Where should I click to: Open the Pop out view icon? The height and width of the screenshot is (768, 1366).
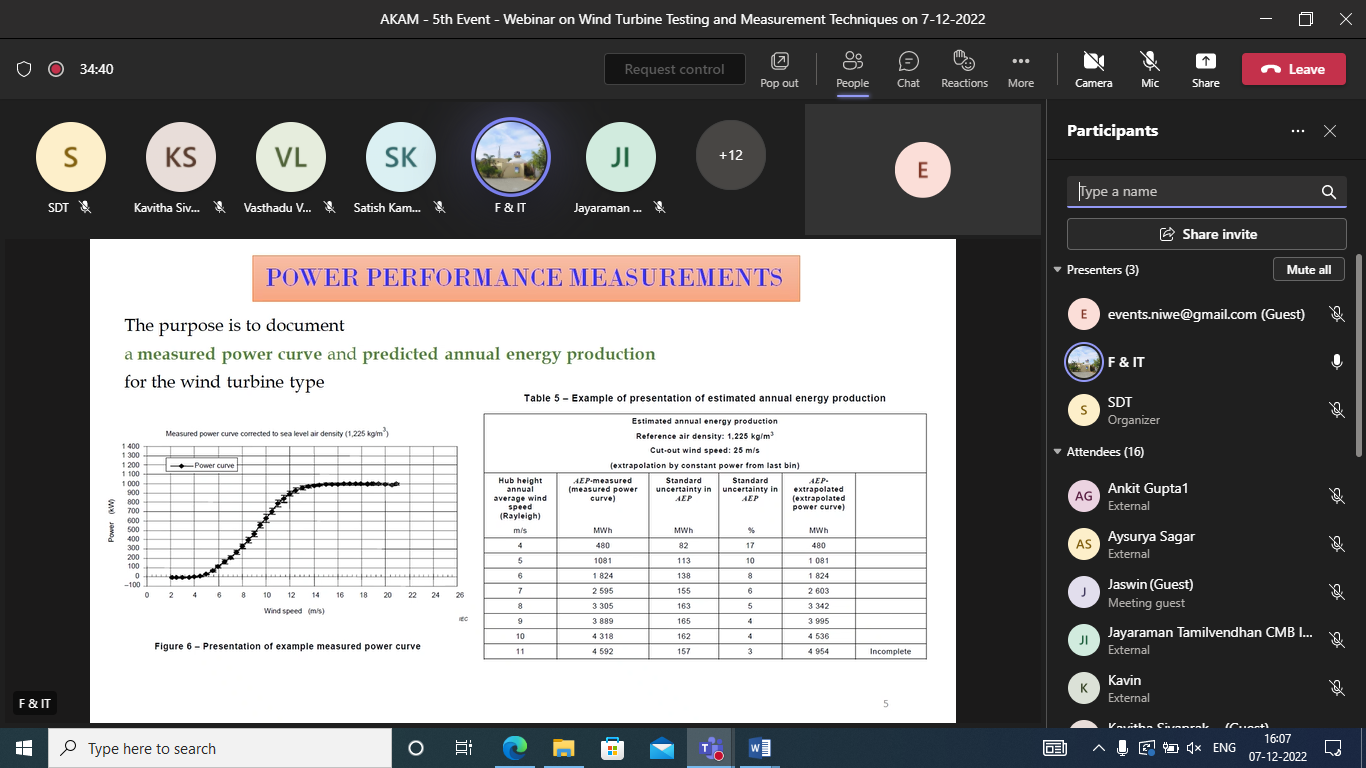click(779, 69)
